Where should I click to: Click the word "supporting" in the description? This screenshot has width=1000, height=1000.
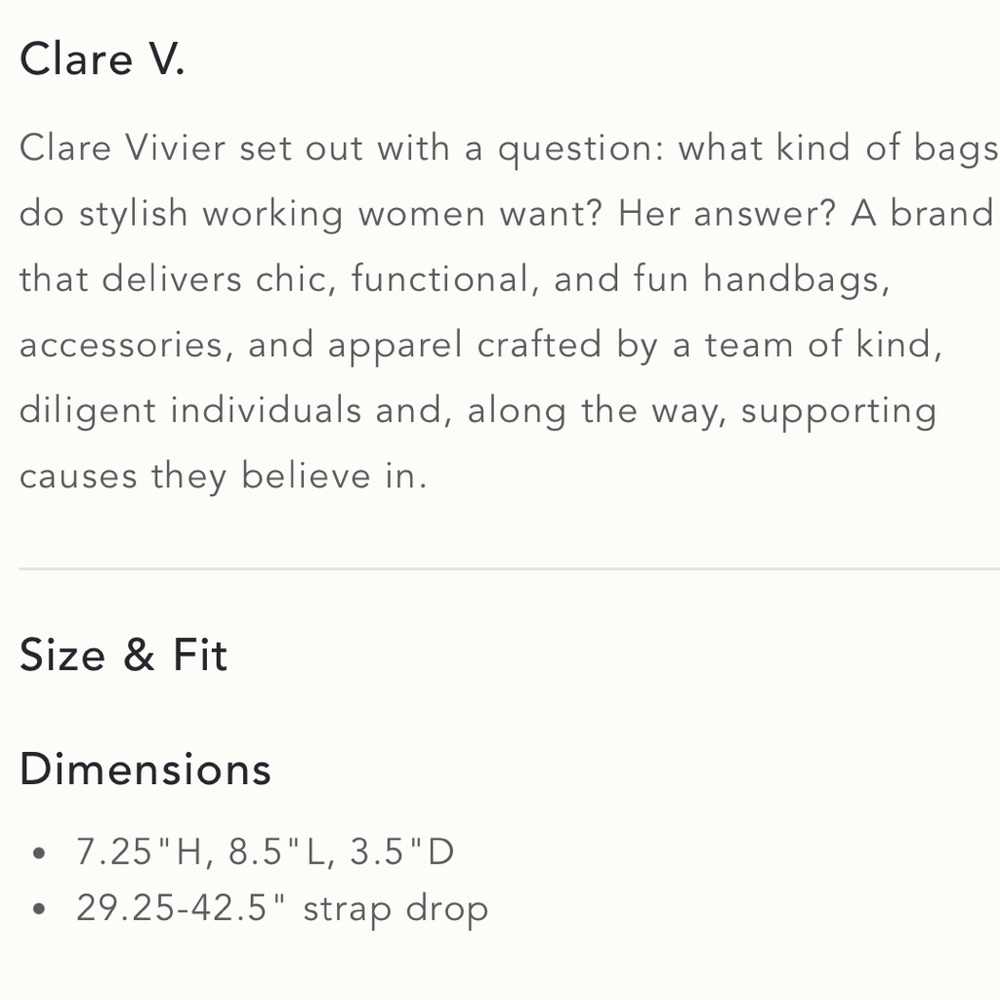838,412
